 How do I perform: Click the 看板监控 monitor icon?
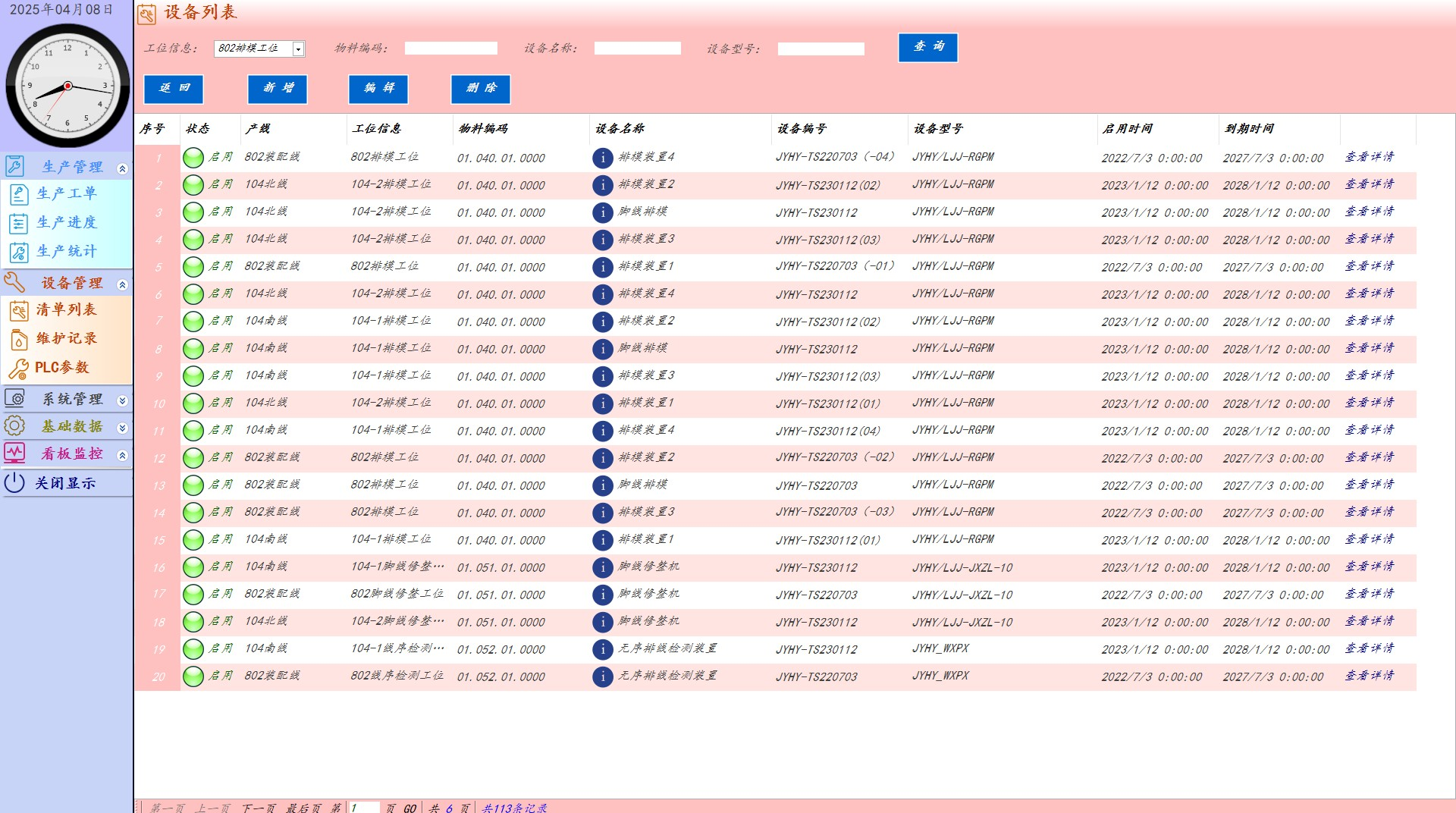(15, 453)
